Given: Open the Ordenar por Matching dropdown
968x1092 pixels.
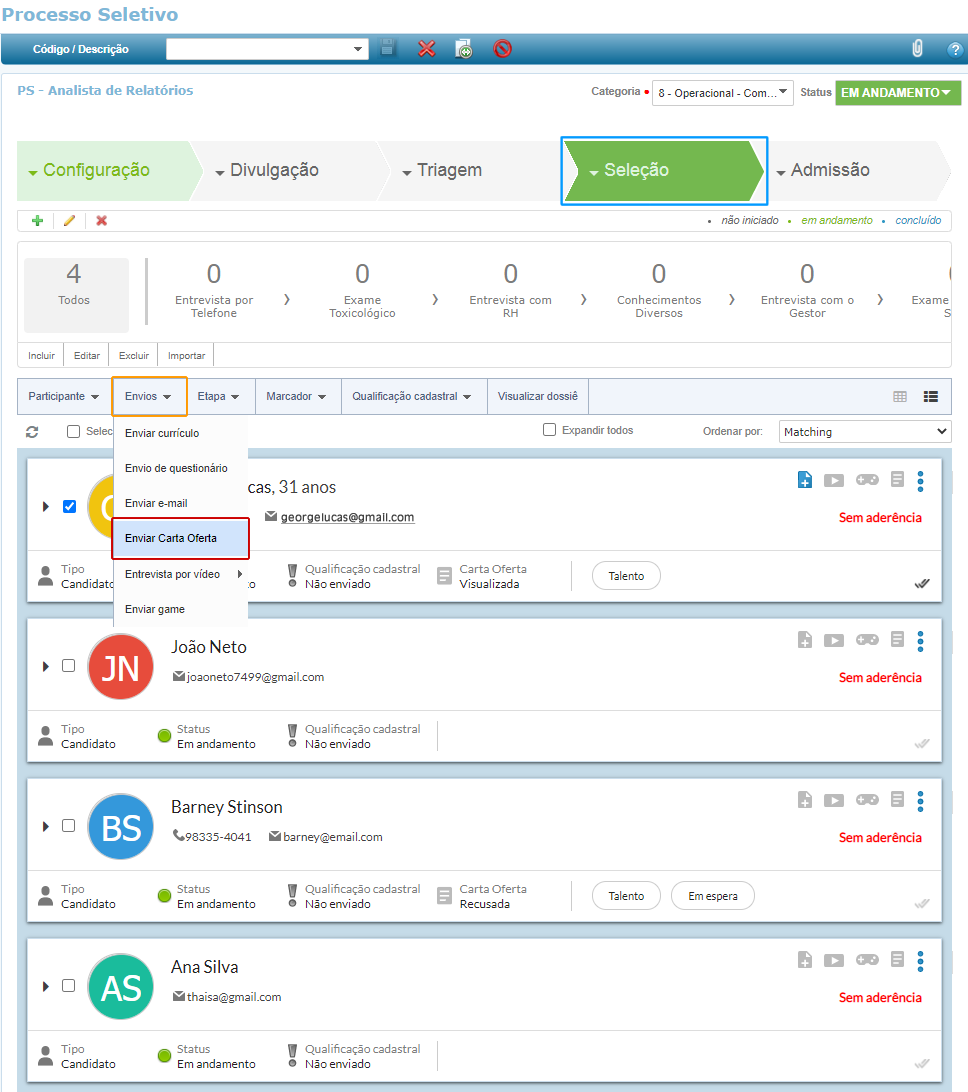Looking at the screenshot, I should (x=864, y=432).
